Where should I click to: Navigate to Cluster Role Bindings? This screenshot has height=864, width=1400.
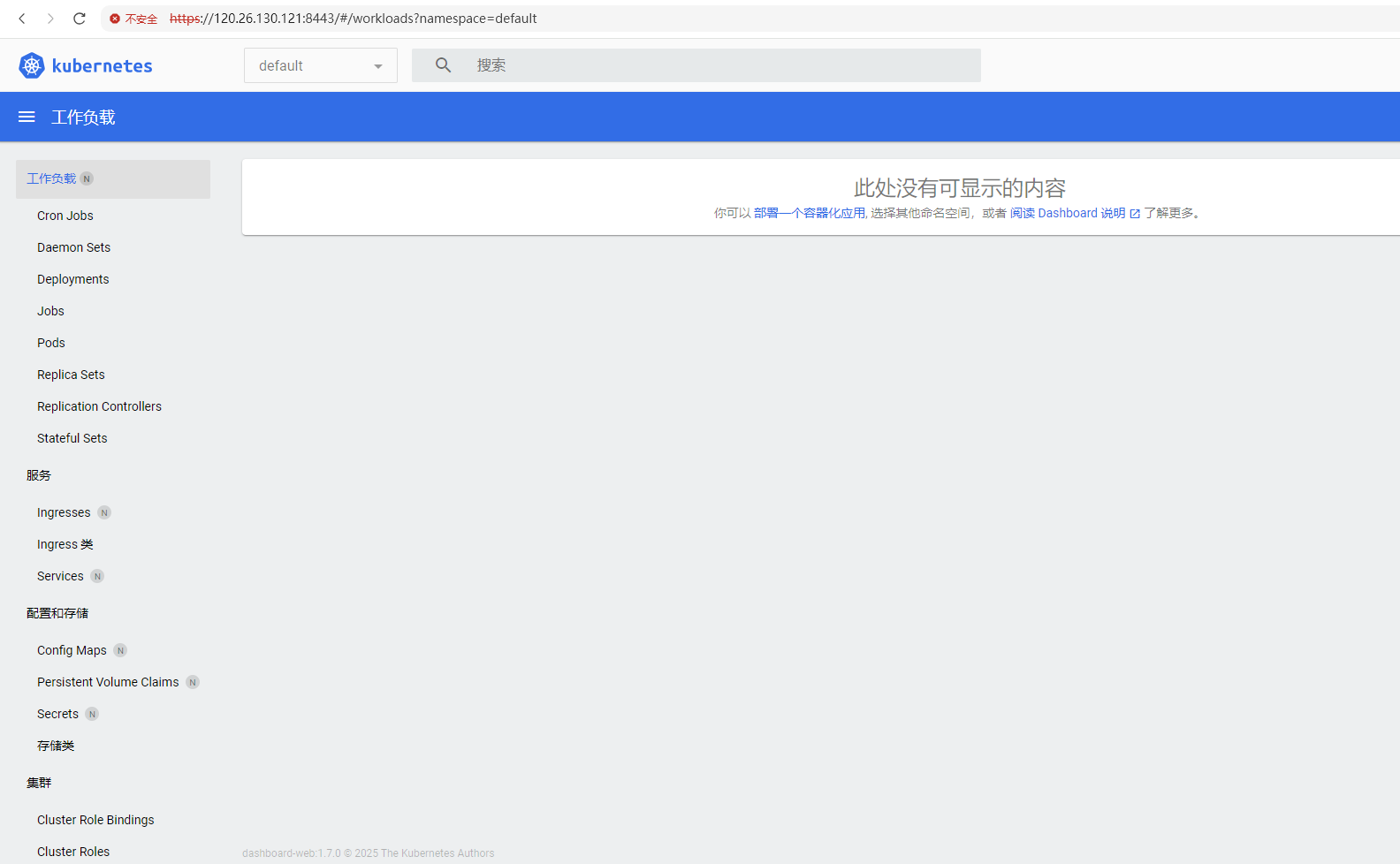[x=95, y=820]
